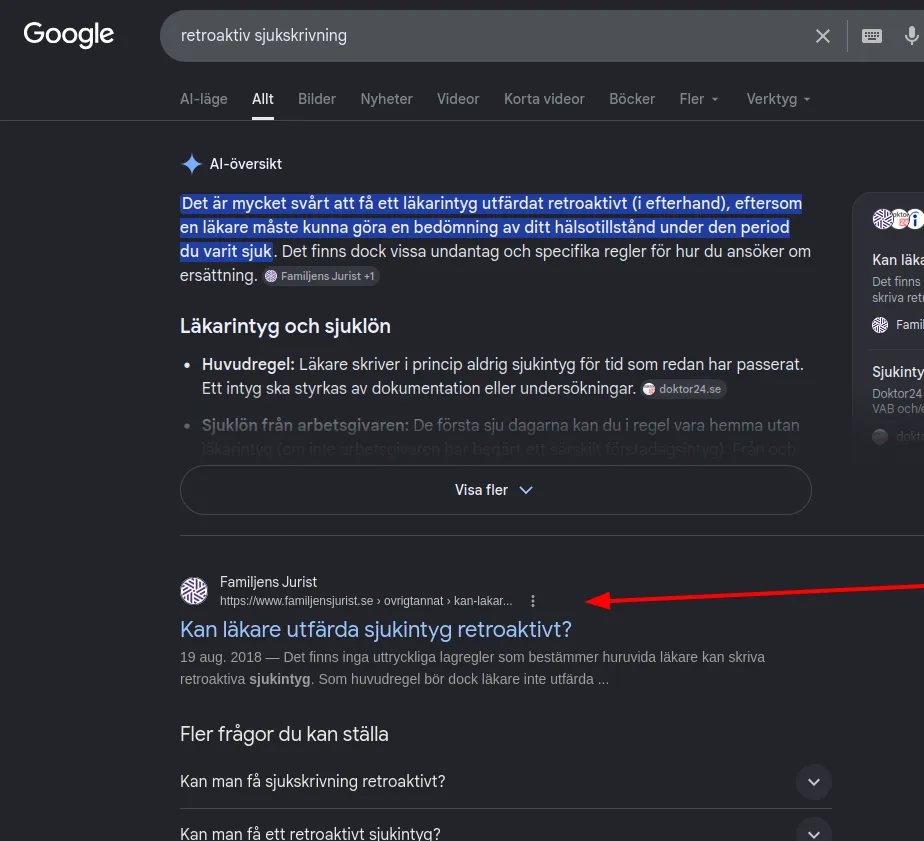Switch to the AI-läge tab

[203, 99]
